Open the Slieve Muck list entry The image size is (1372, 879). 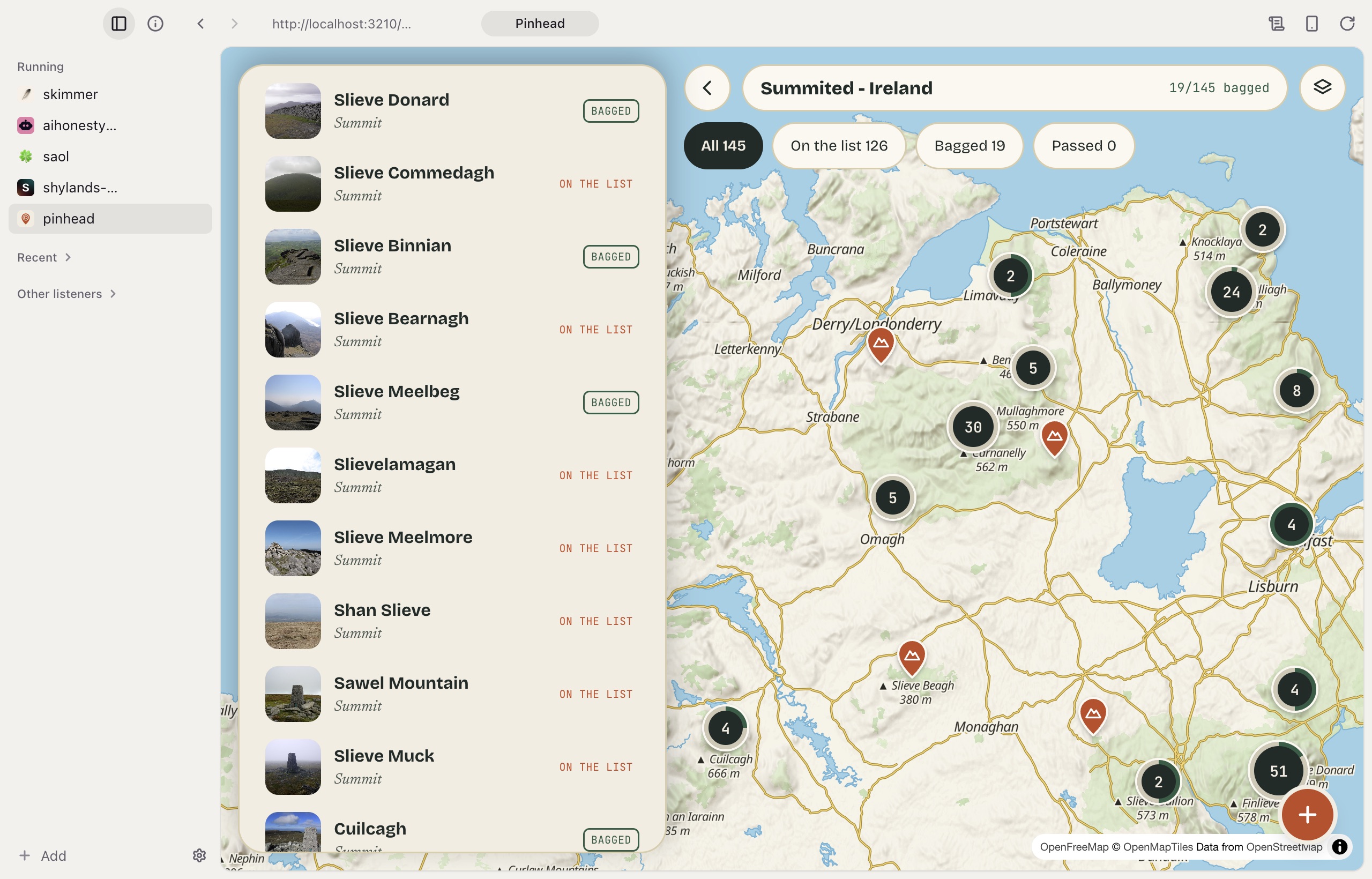click(452, 767)
